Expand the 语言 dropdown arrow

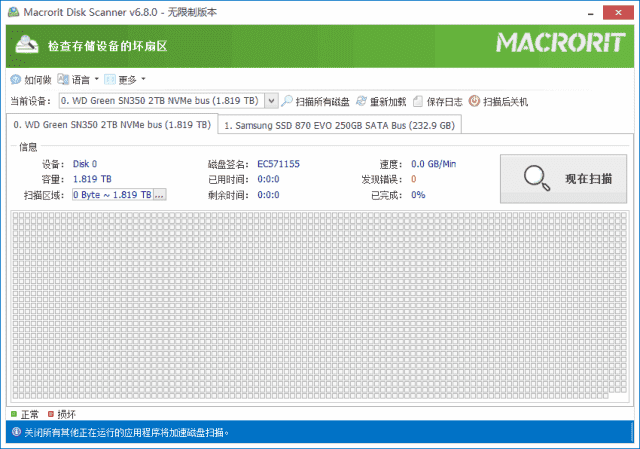(96, 79)
